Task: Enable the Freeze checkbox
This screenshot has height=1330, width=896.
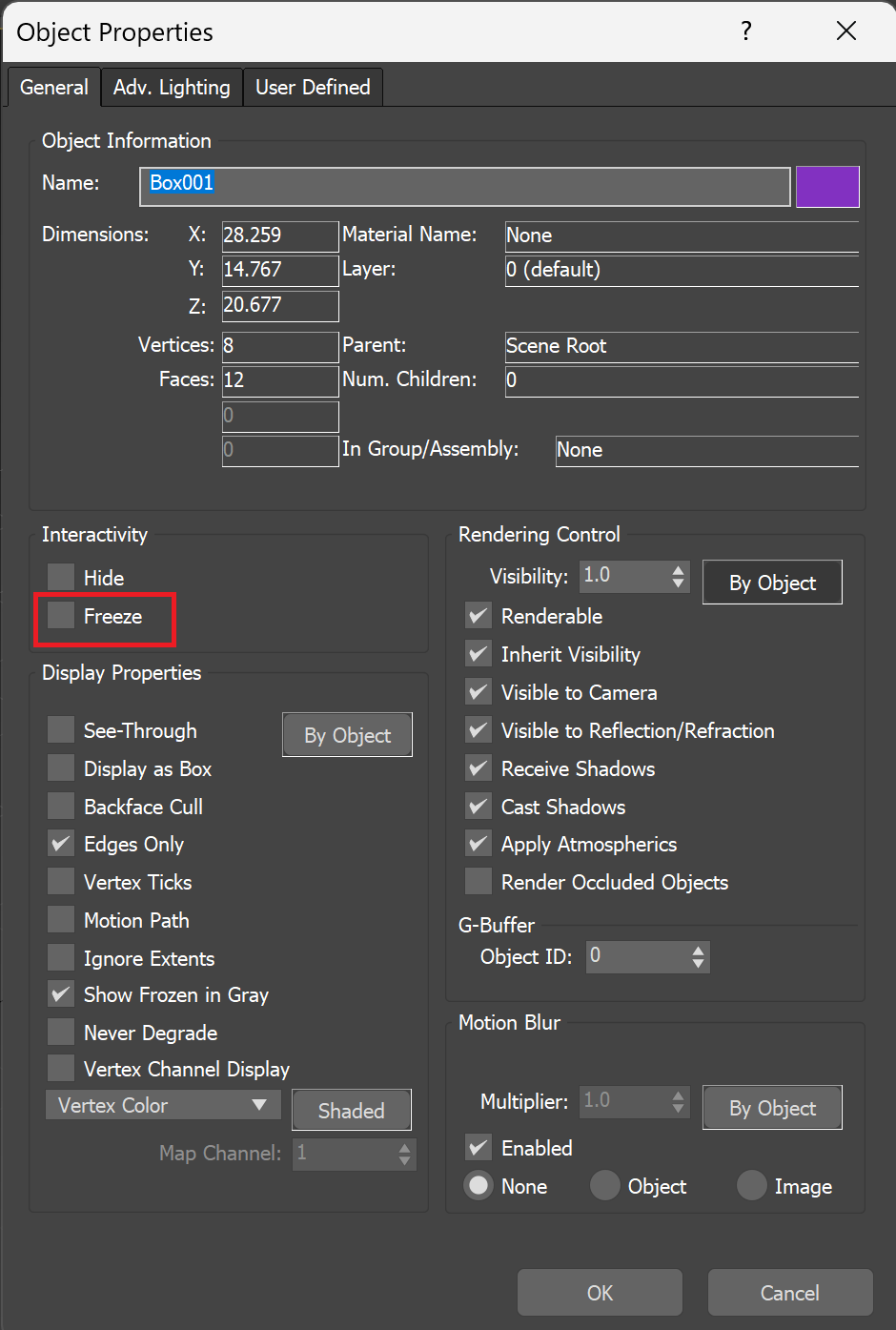Action: [x=62, y=616]
